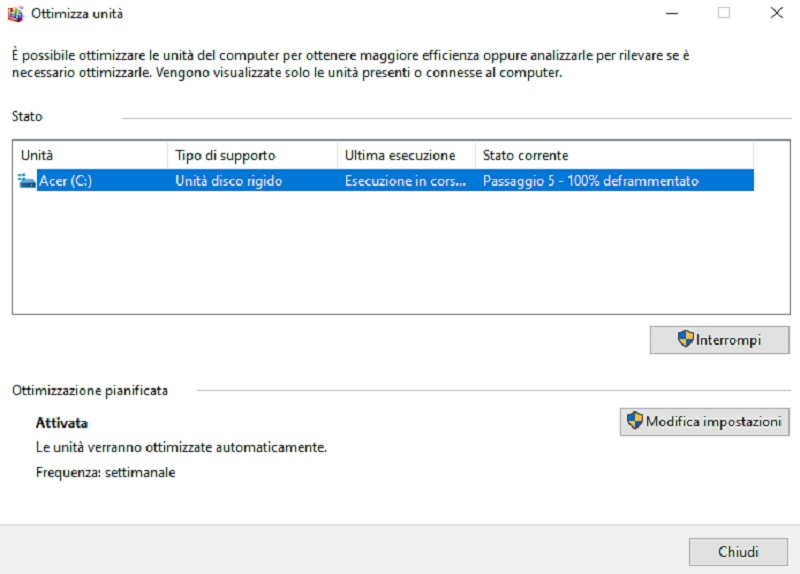Click the shield icon on Modifica impostazioni

pos(634,421)
